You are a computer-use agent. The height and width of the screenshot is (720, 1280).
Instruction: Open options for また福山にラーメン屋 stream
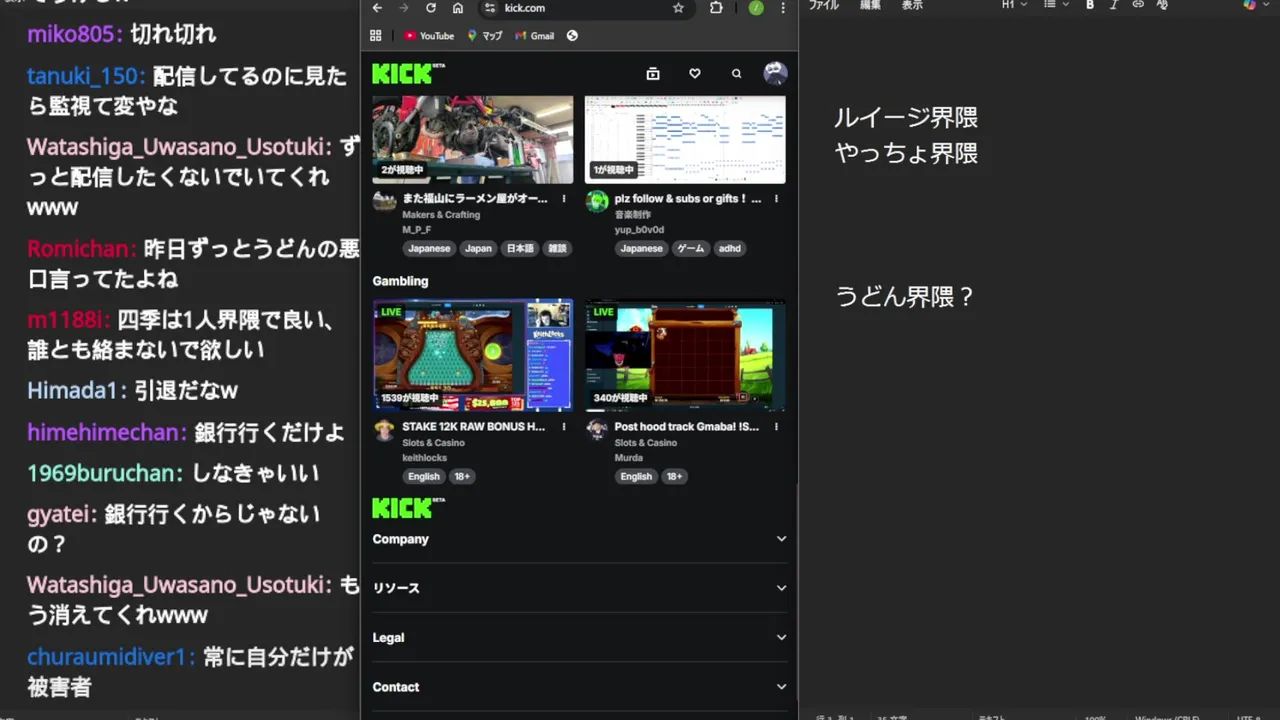[x=564, y=199]
